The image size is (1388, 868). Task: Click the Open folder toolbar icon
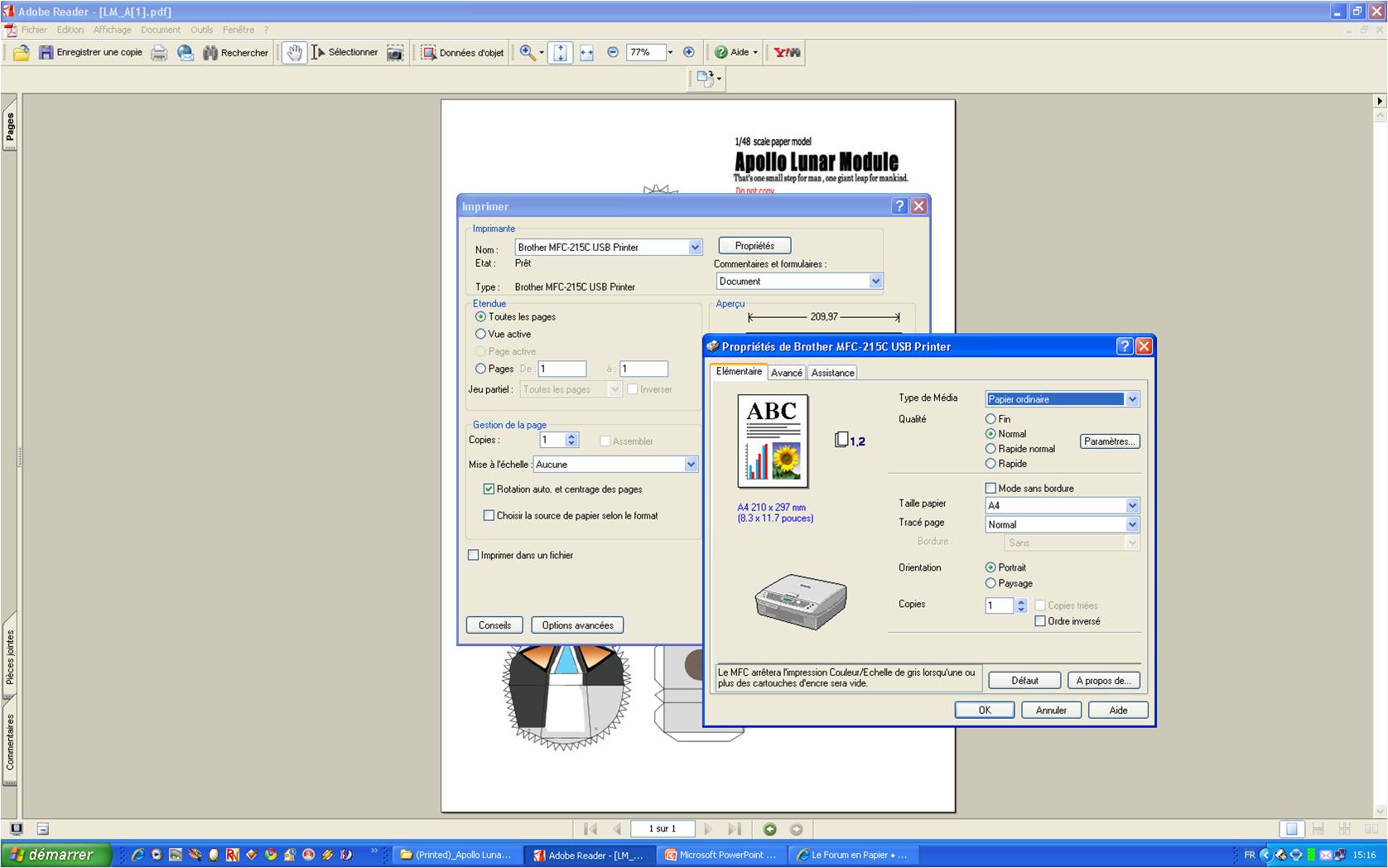[x=22, y=52]
